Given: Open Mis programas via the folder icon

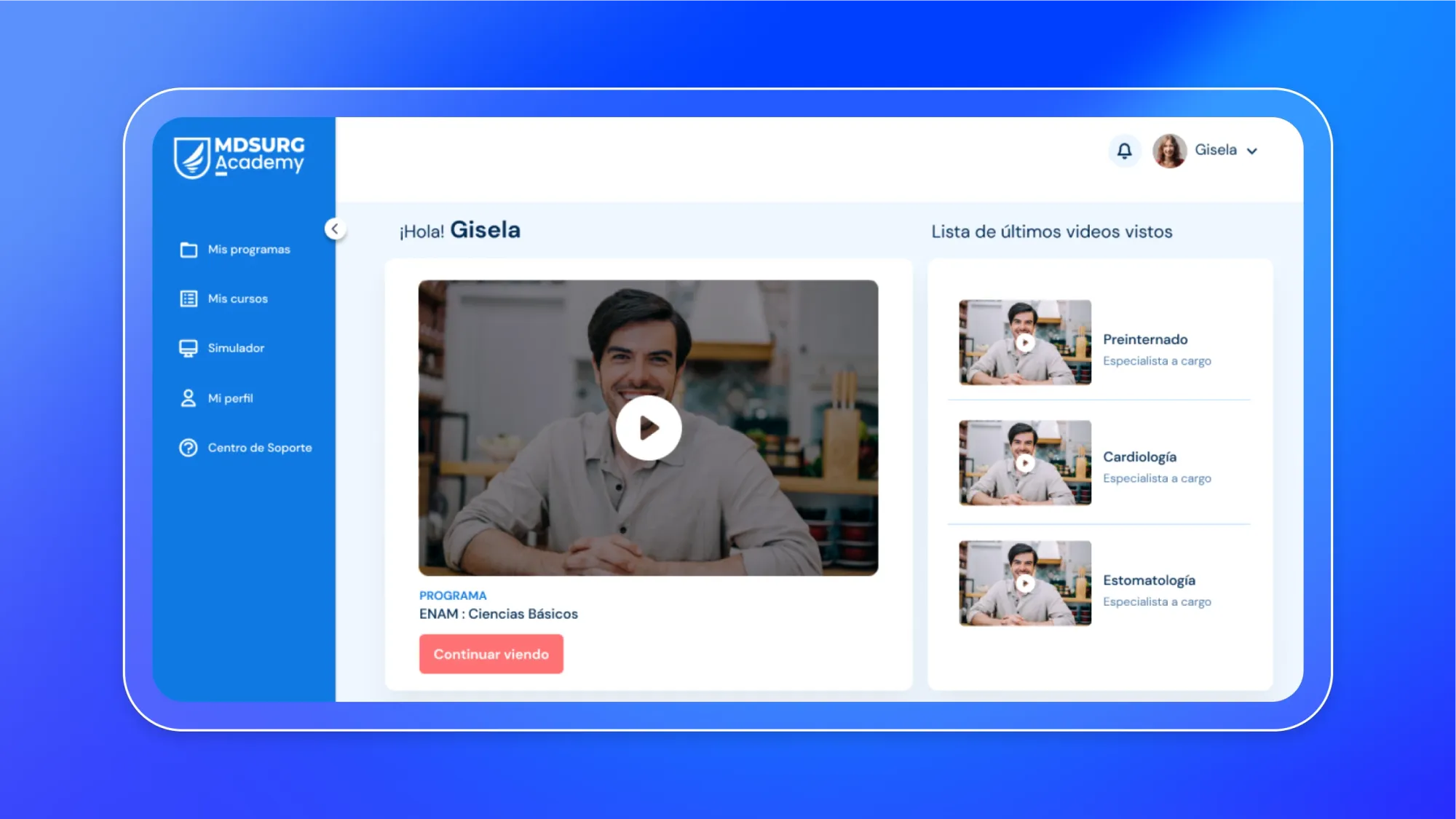Looking at the screenshot, I should (189, 249).
